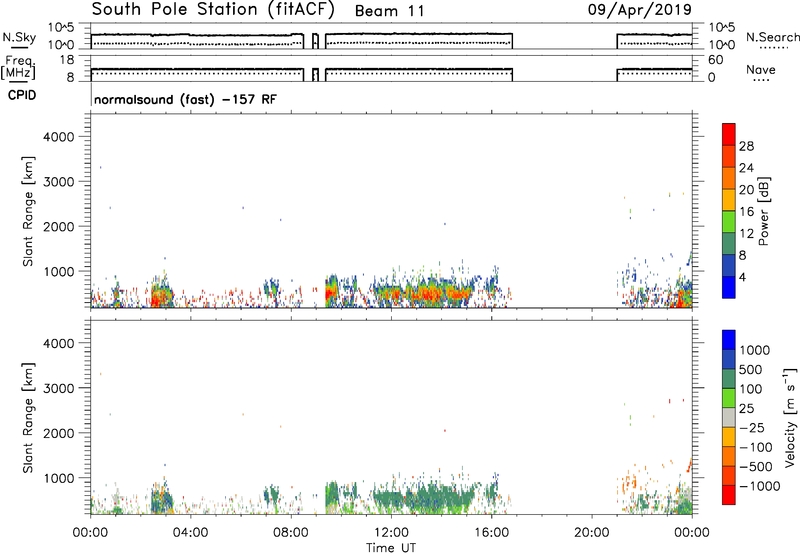Click the 'N.Sky' legend label
The width and height of the screenshot is (800, 554).
[19, 37]
